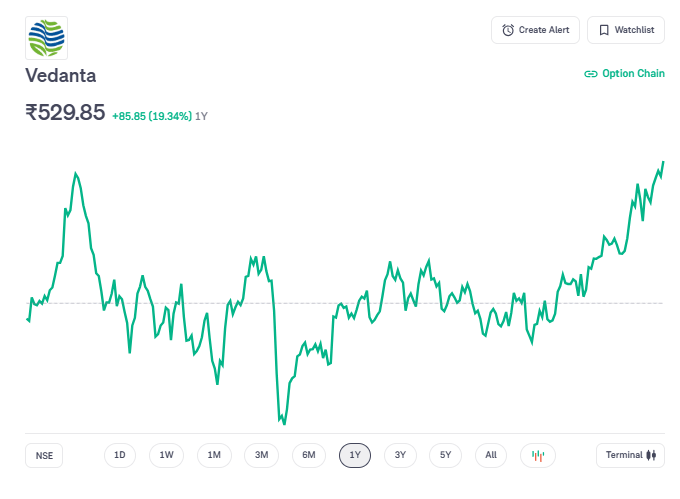The image size is (680, 499).
Task: Switch chart to 3M range
Action: click(x=261, y=455)
